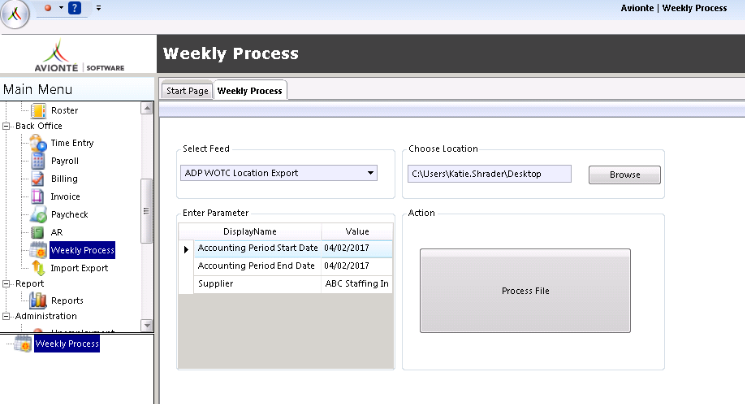Open the Select Feed dropdown arrow
The height and width of the screenshot is (404, 745).
point(371,173)
